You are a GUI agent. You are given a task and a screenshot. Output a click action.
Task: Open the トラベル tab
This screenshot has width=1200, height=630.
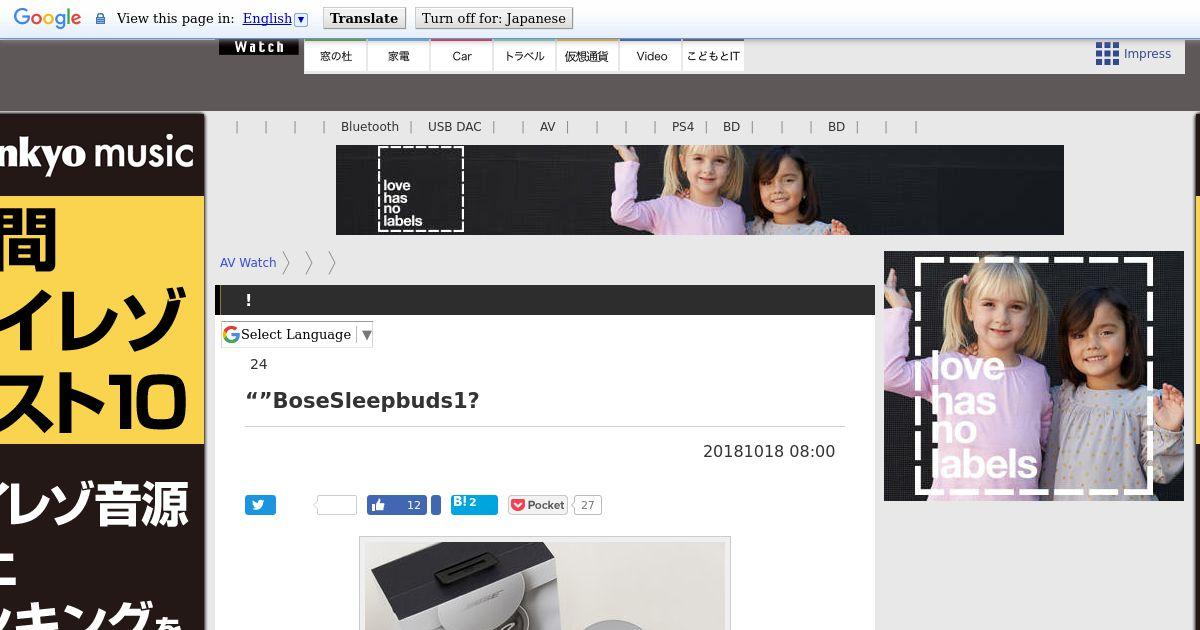(x=524, y=56)
